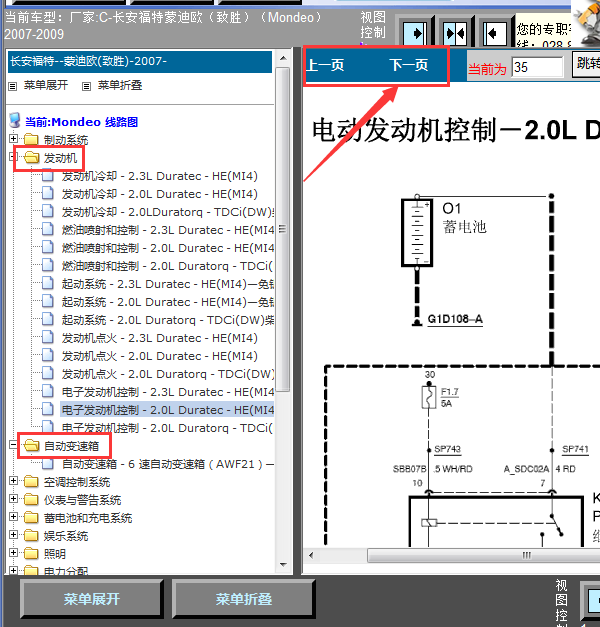Select the 仪表与警告系统 folder icon
This screenshot has height=627, width=600.
pyautogui.click(x=31, y=499)
